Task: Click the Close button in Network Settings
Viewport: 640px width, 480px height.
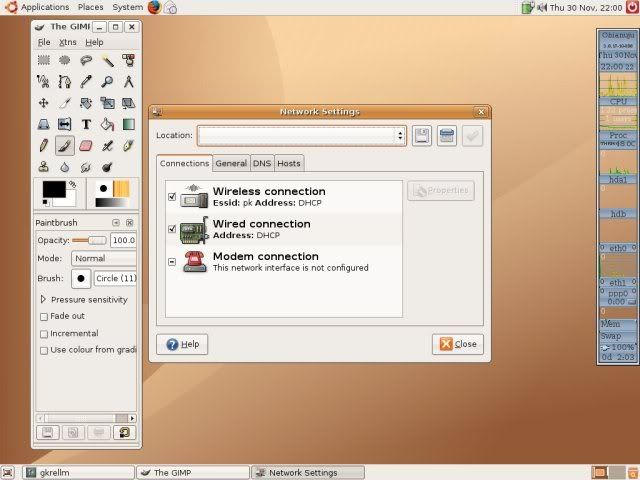Action: pos(458,344)
